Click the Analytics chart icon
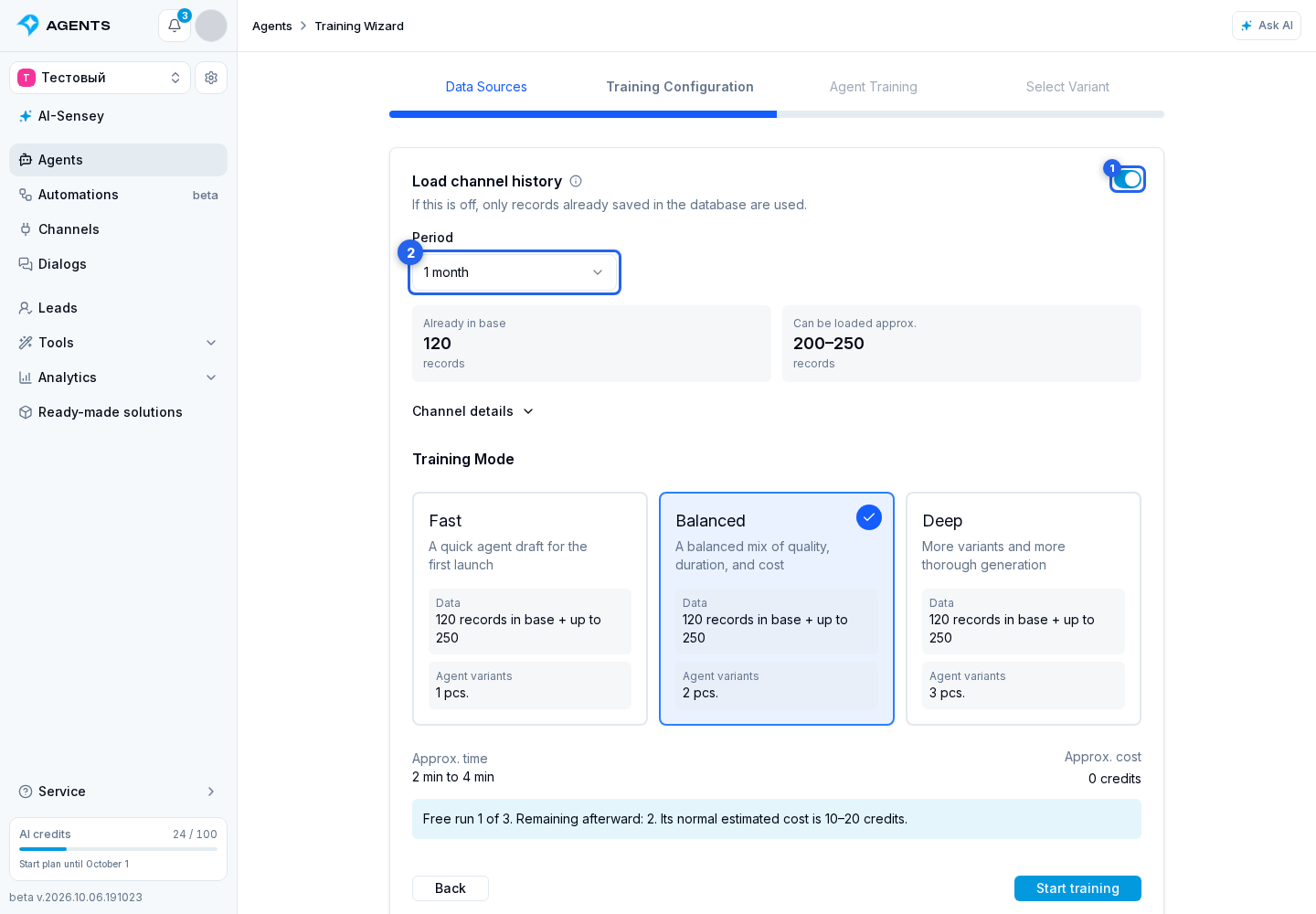The width and height of the screenshot is (1316, 914). [x=26, y=377]
